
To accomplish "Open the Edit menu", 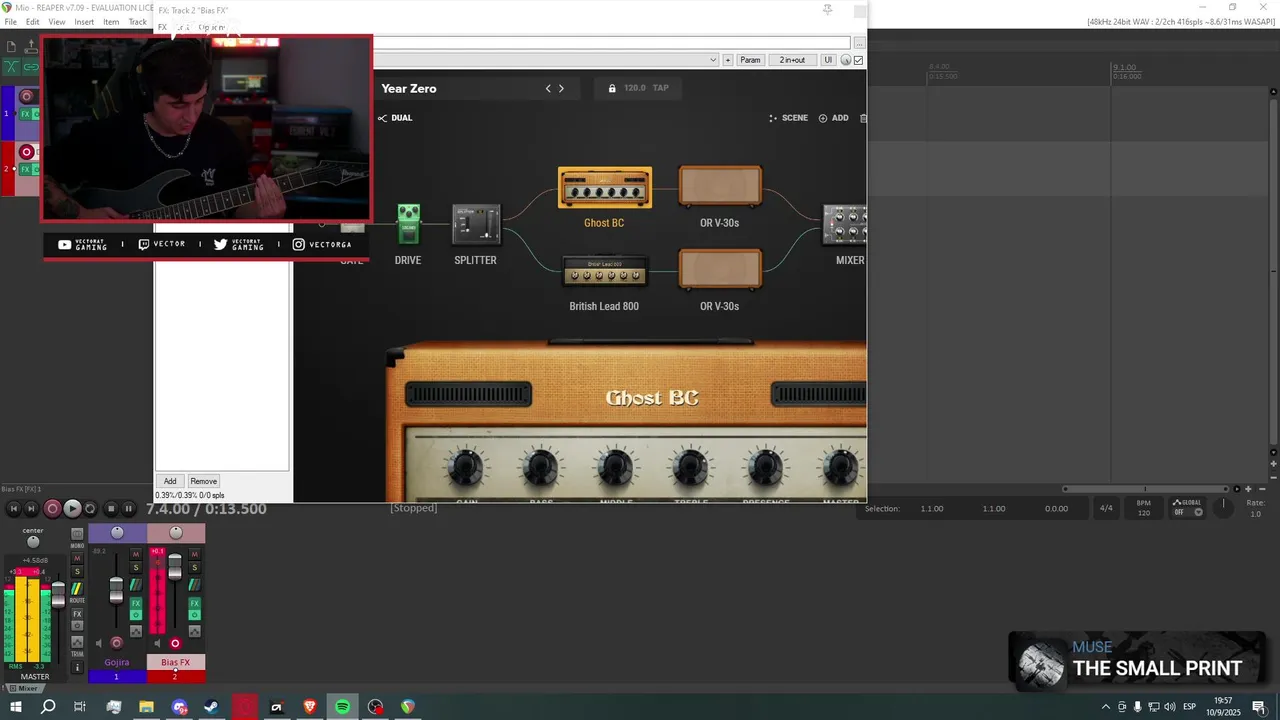I will tap(33, 21).
